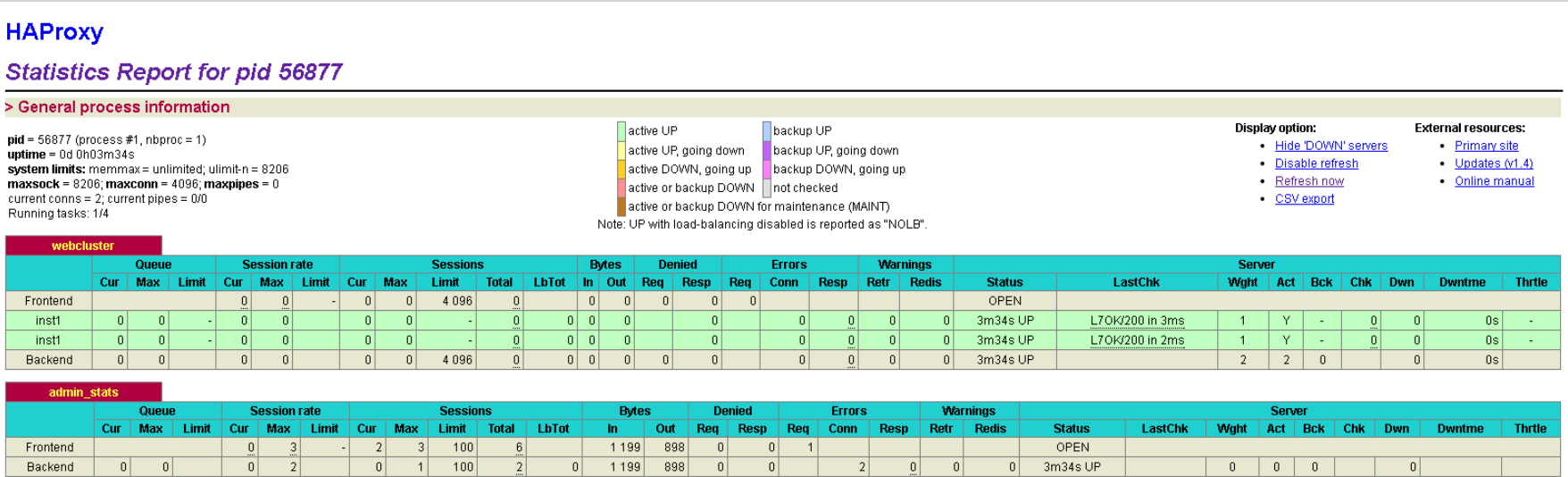Open the Online manual link
1568x477 pixels.
point(1494,181)
